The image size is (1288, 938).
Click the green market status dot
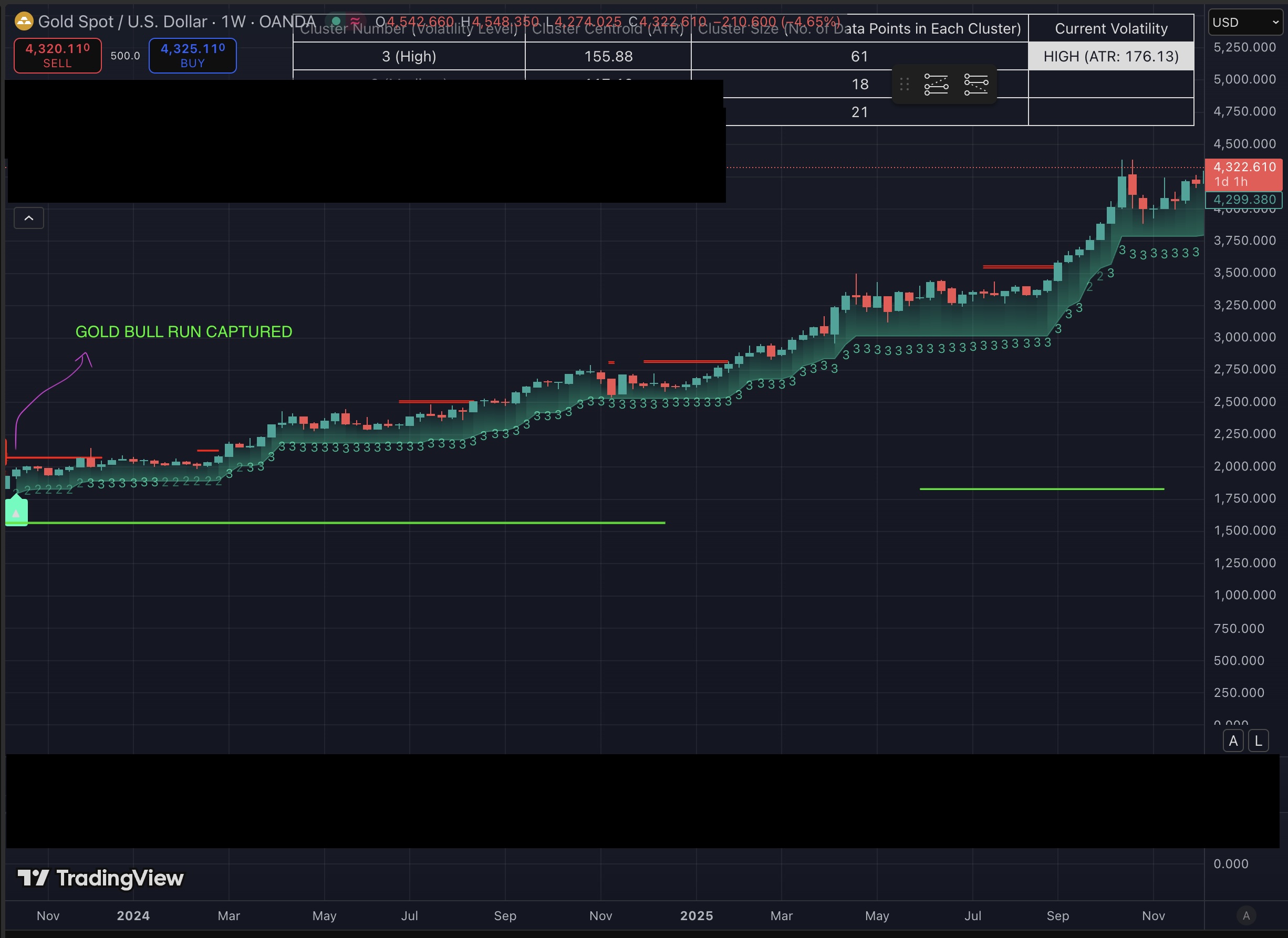point(336,21)
